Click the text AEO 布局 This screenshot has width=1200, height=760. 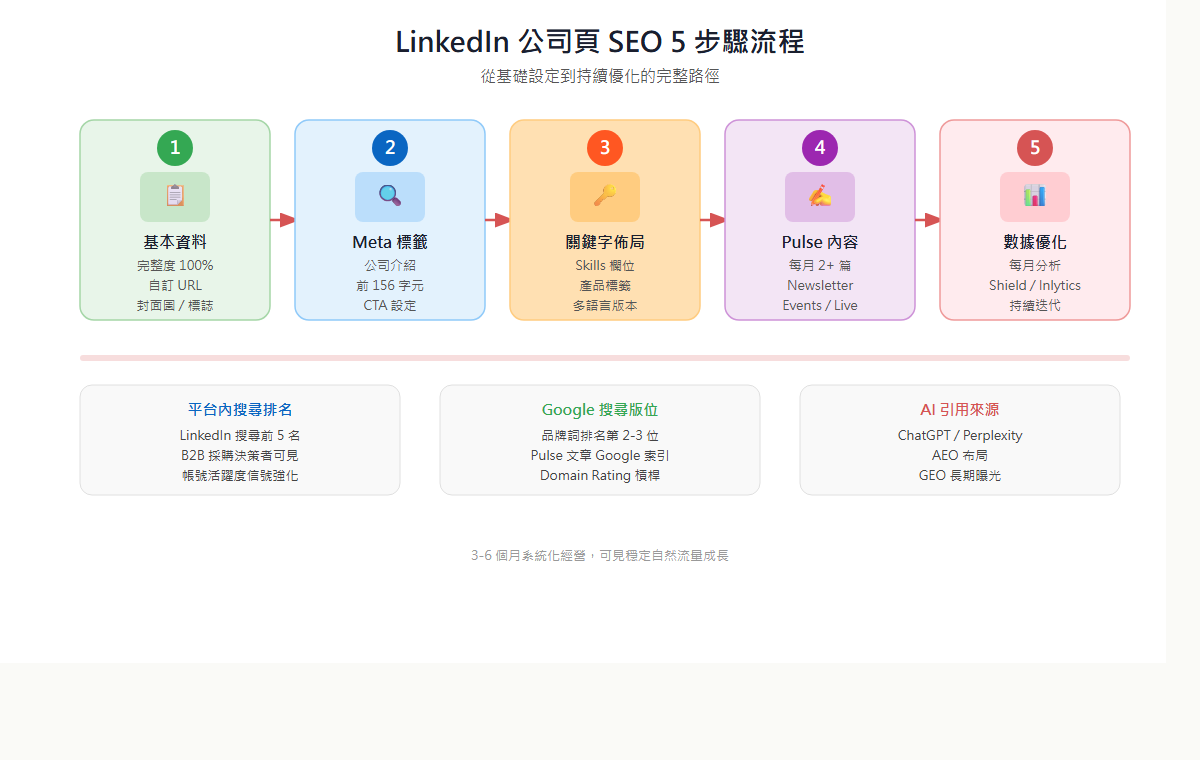[x=960, y=455]
